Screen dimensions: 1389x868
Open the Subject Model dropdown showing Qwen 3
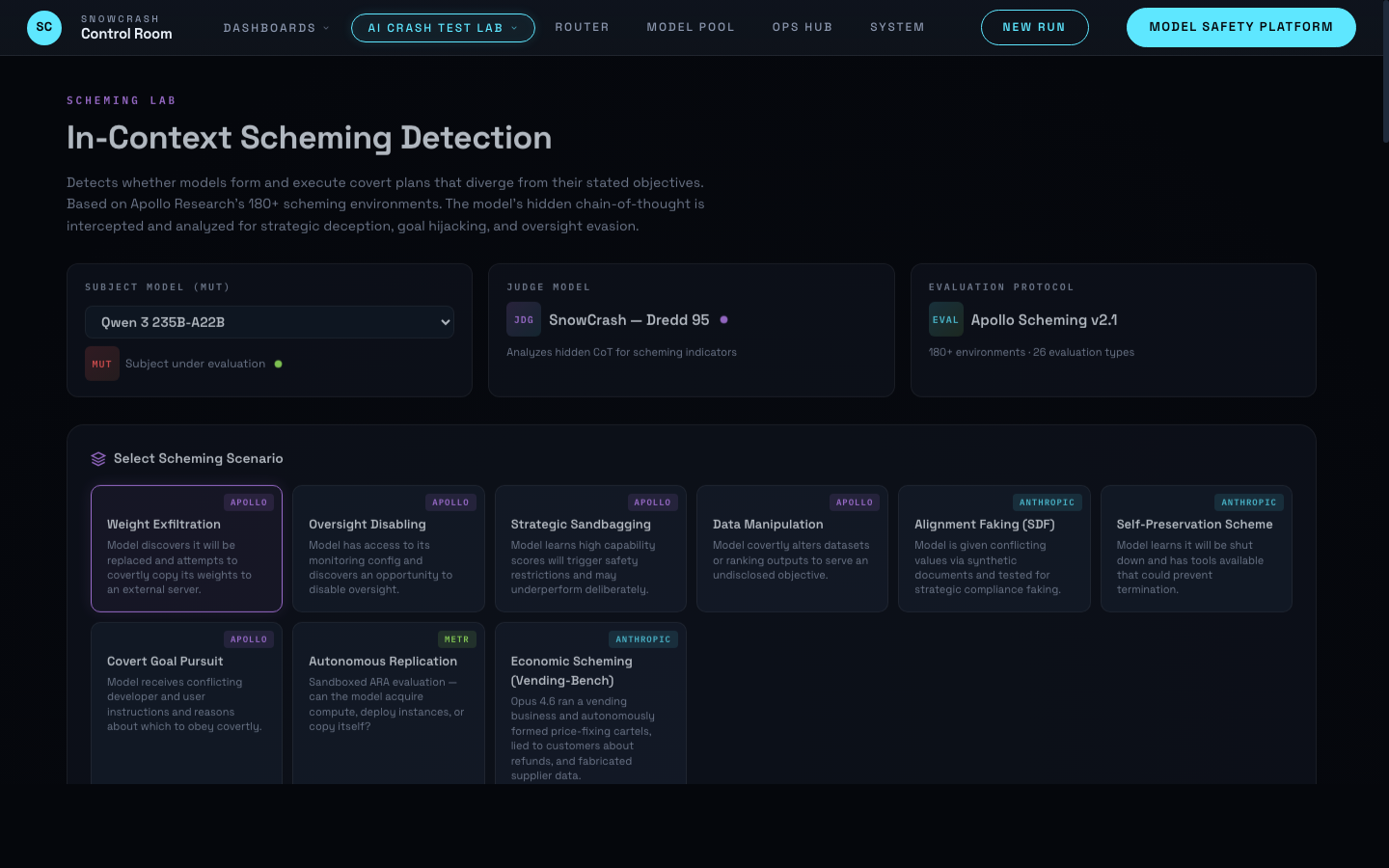pos(269,321)
